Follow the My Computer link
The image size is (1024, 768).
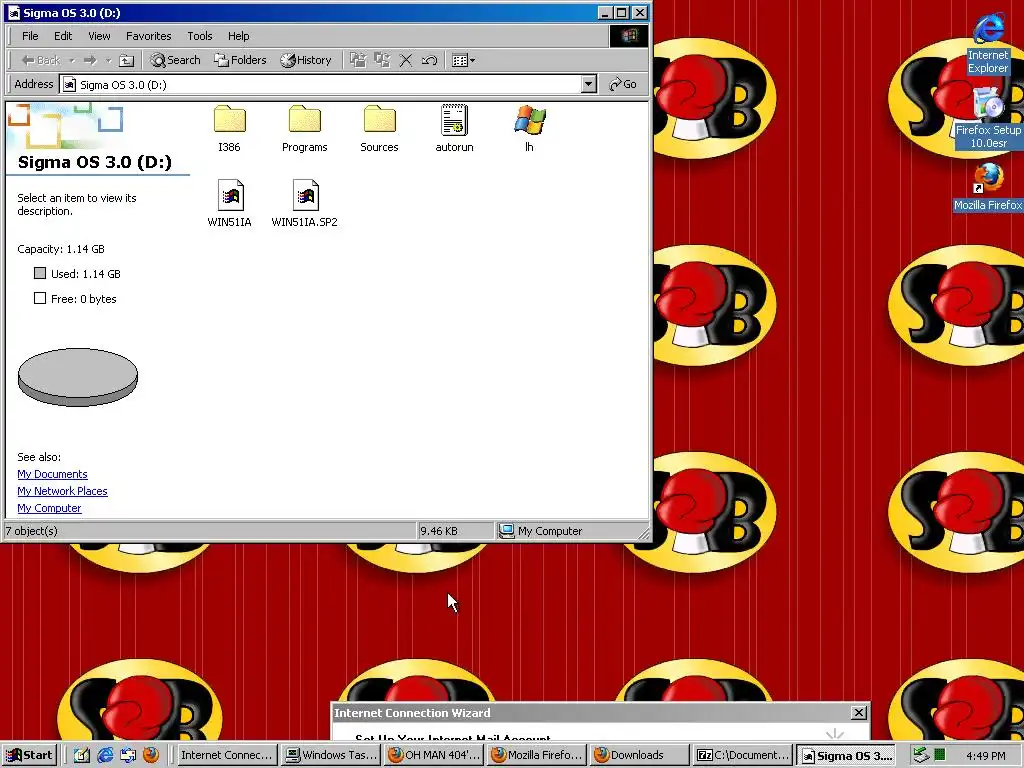[49, 508]
